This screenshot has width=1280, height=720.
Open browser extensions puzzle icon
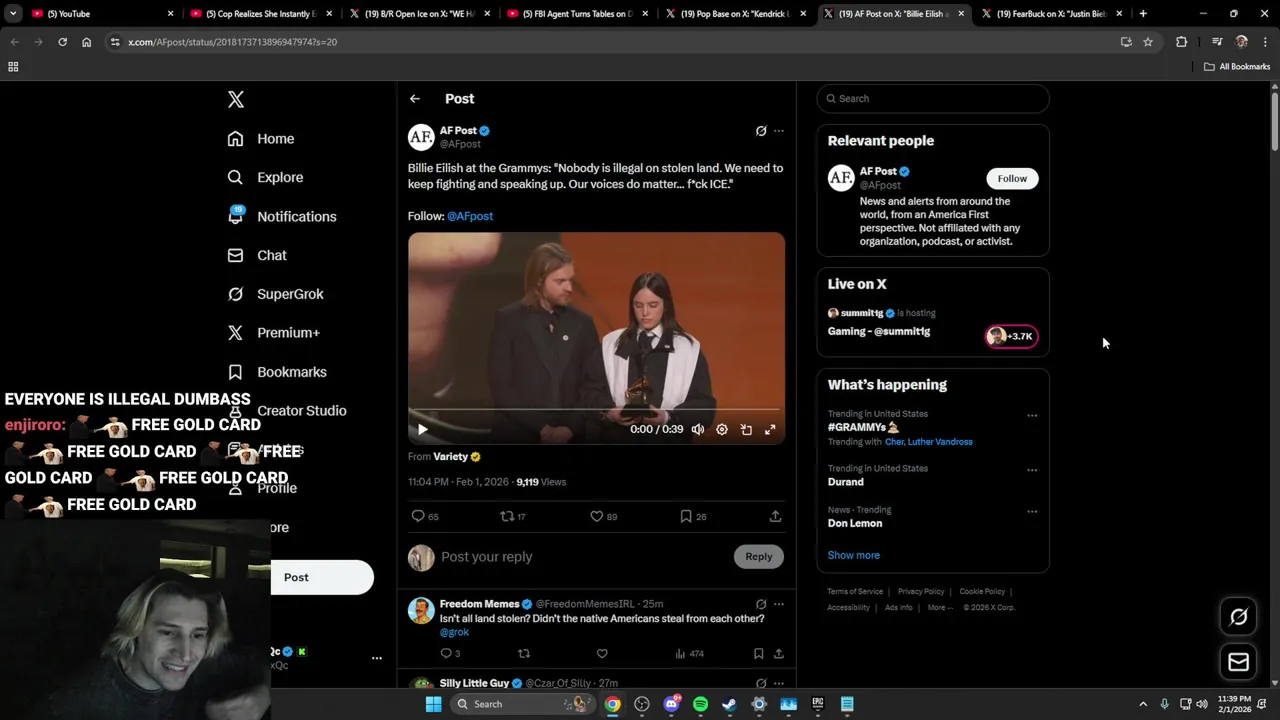click(1181, 42)
